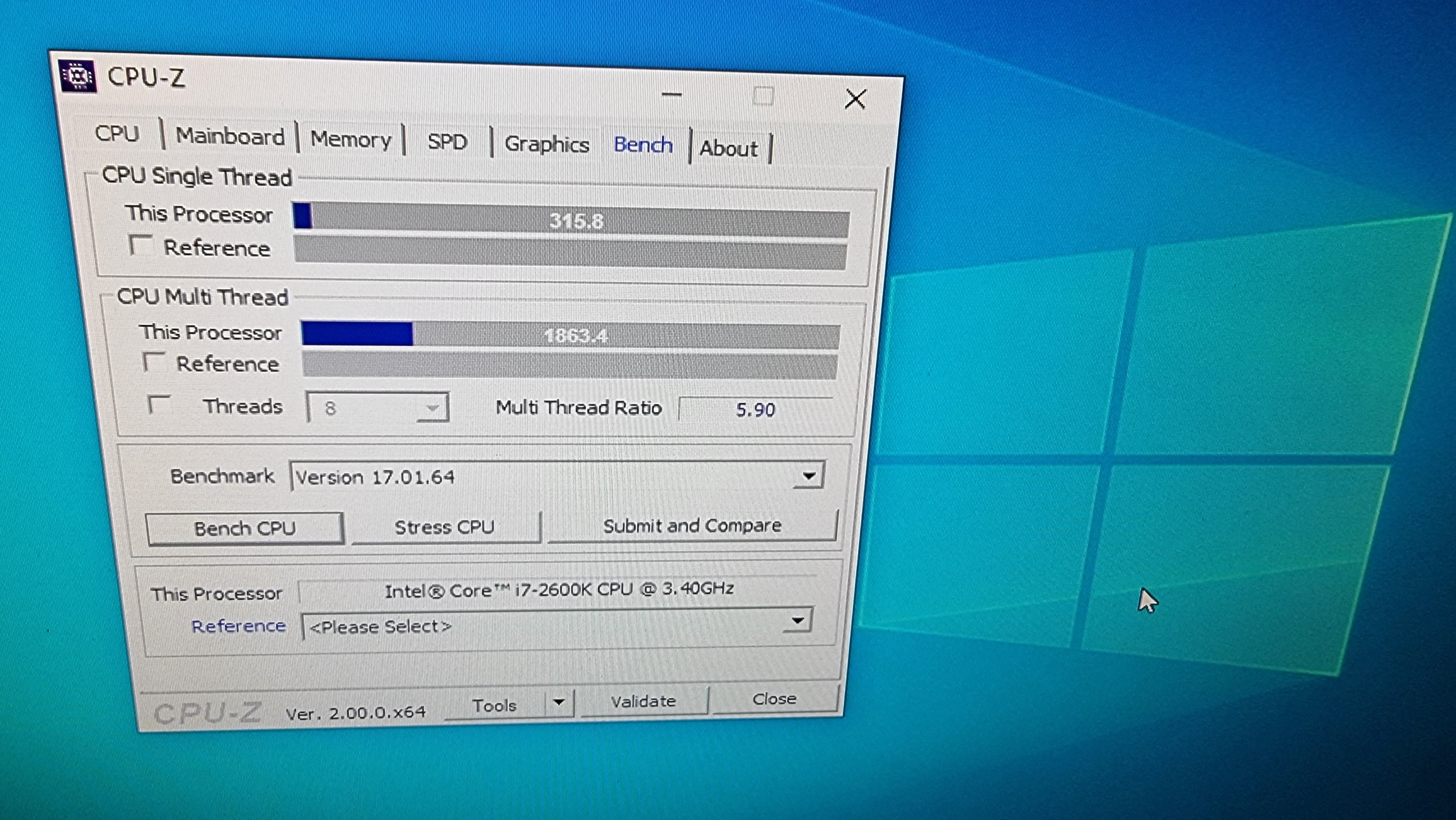The image size is (1456, 820).
Task: Go to the SPD tab
Action: coord(447,142)
